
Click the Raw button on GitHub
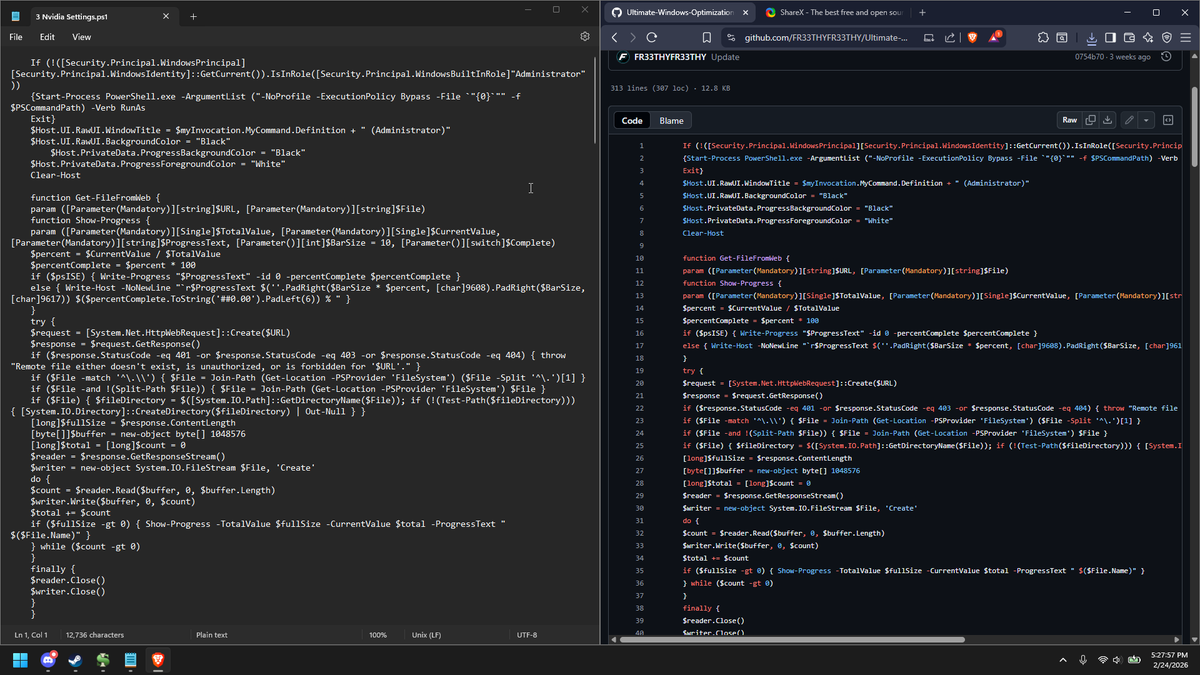(1069, 120)
